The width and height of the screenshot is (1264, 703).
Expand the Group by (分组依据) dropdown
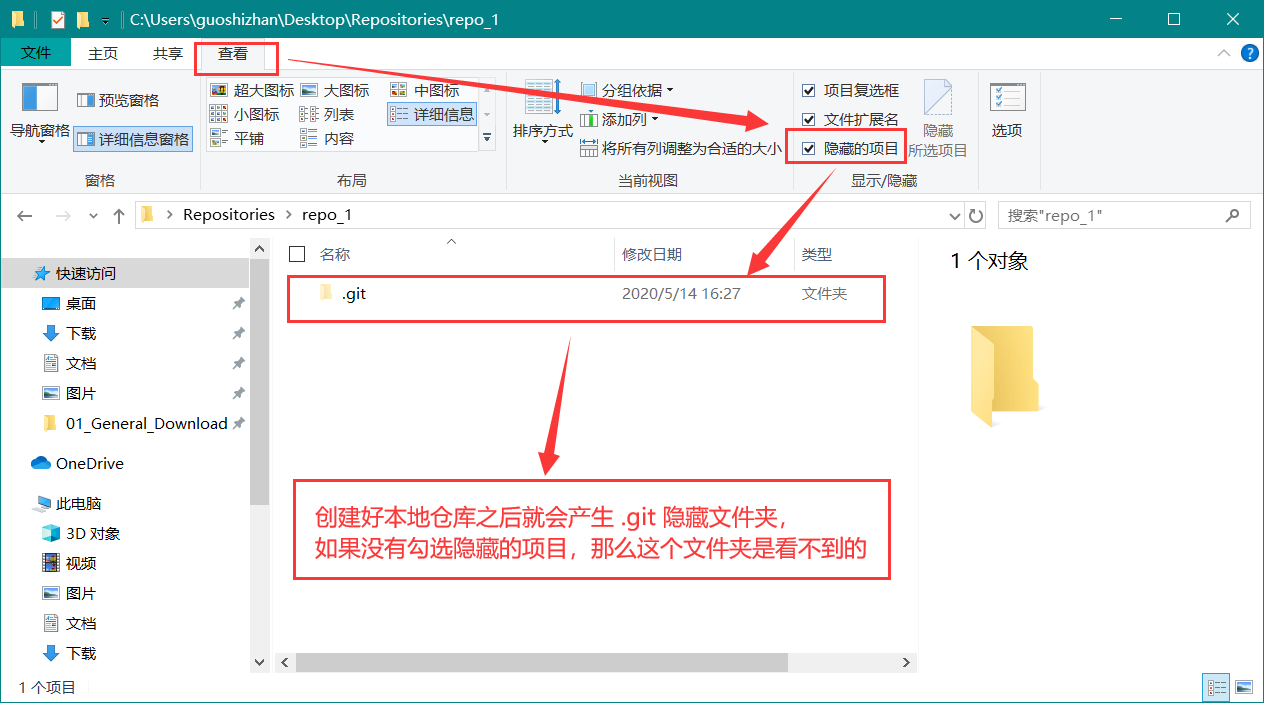coord(628,91)
